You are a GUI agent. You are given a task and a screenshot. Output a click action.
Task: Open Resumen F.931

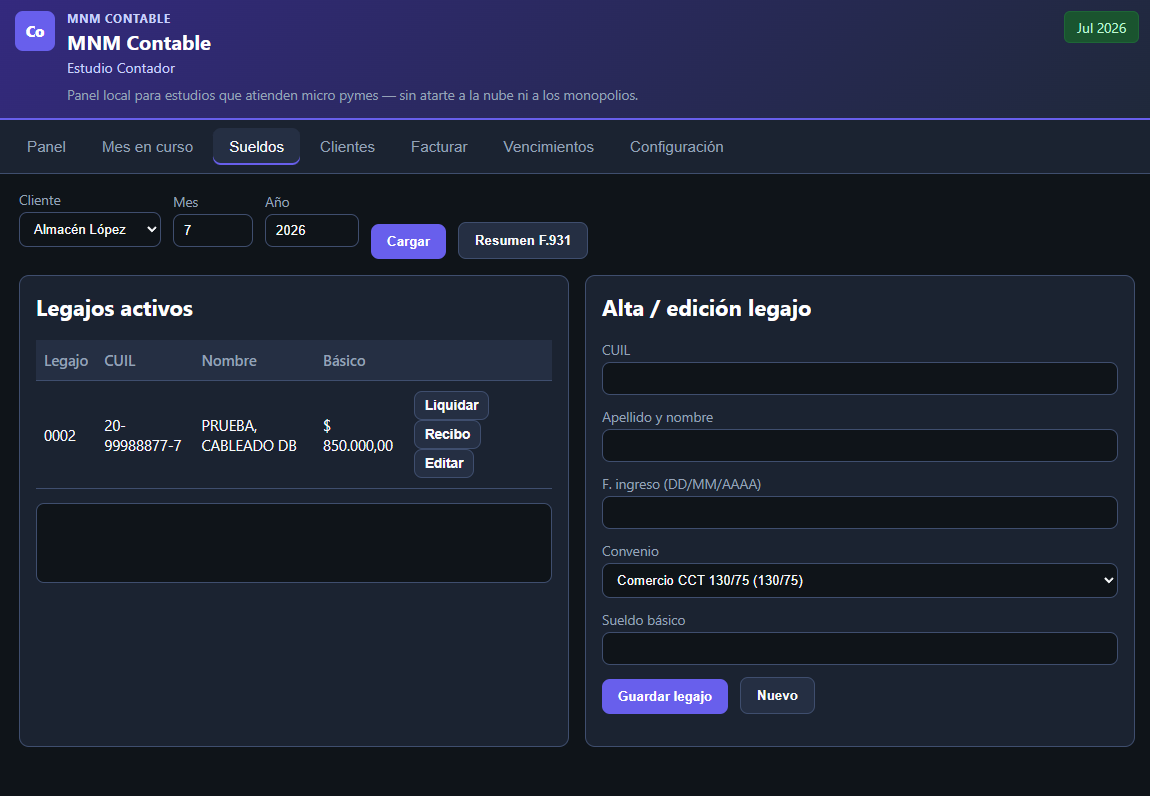[523, 241]
